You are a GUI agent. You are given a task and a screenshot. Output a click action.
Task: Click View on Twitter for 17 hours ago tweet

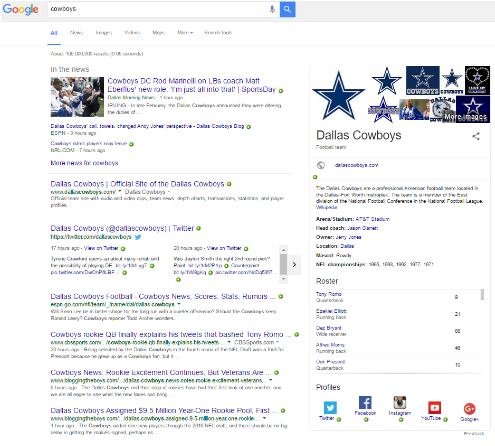click(x=101, y=248)
